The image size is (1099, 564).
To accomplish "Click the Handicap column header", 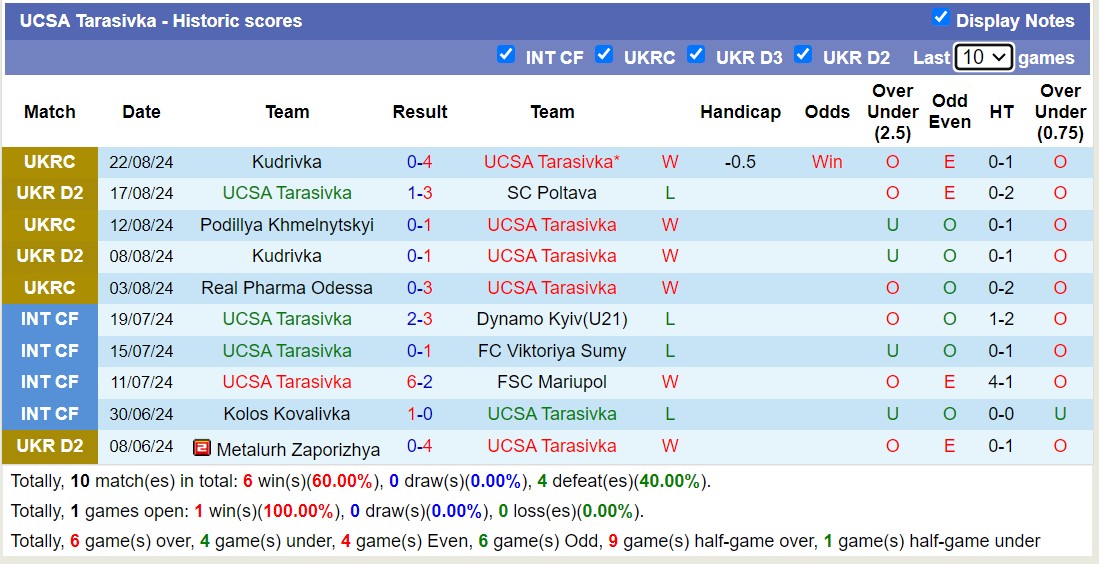I will point(740,112).
